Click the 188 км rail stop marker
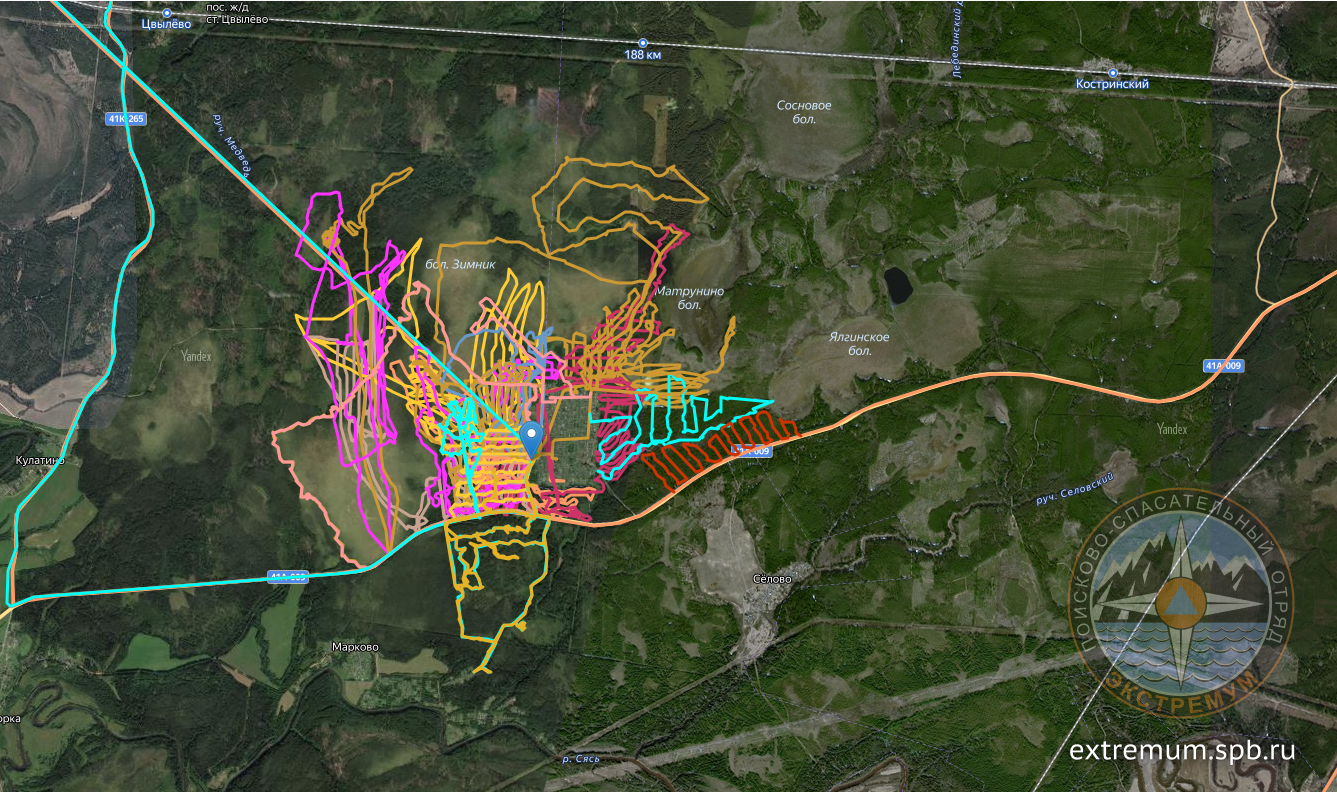This screenshot has width=1337, height=792. tap(643, 43)
